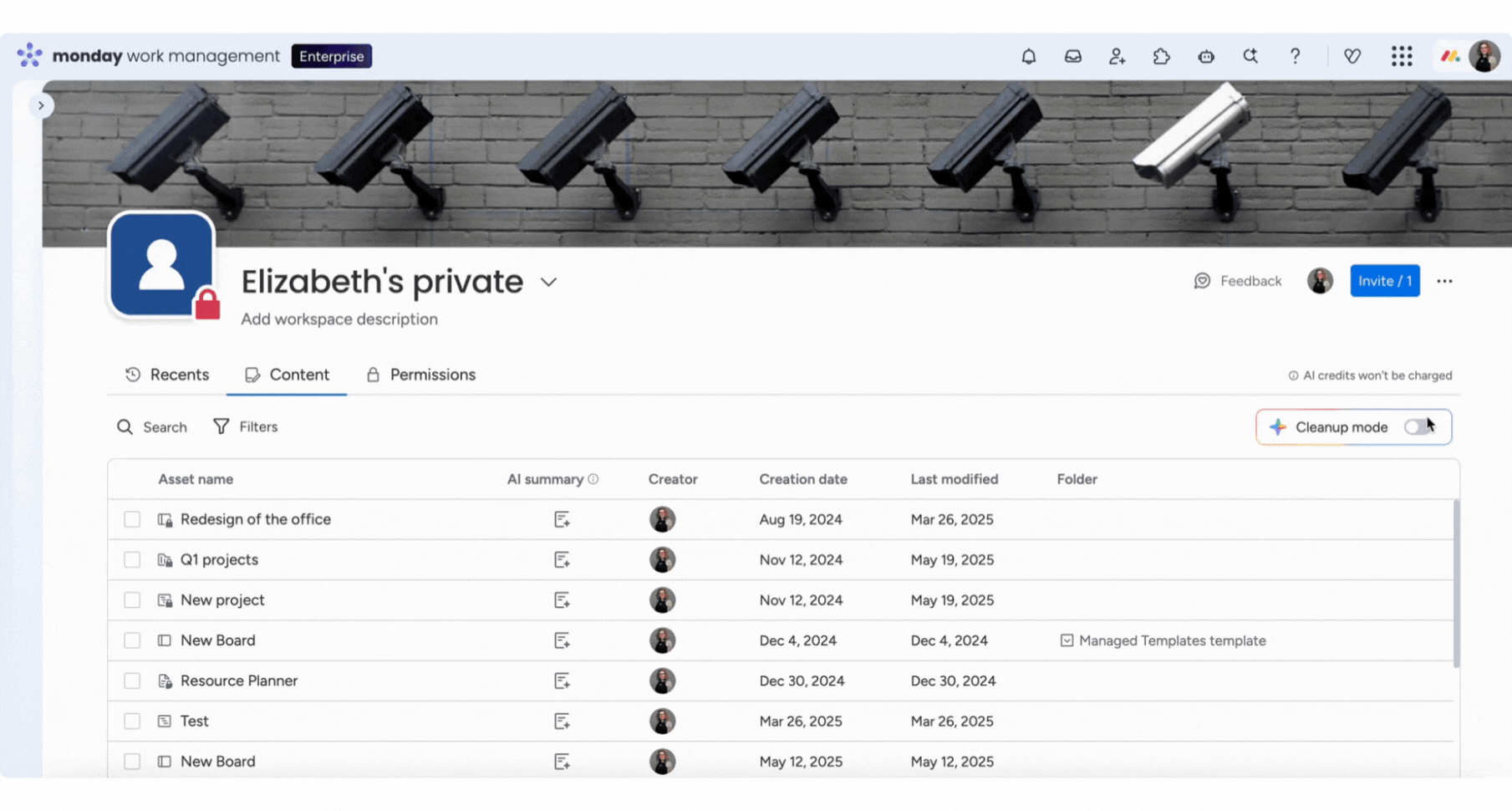Open the apps puzzle-piece icon
This screenshot has height=811, width=1512.
point(1161,56)
